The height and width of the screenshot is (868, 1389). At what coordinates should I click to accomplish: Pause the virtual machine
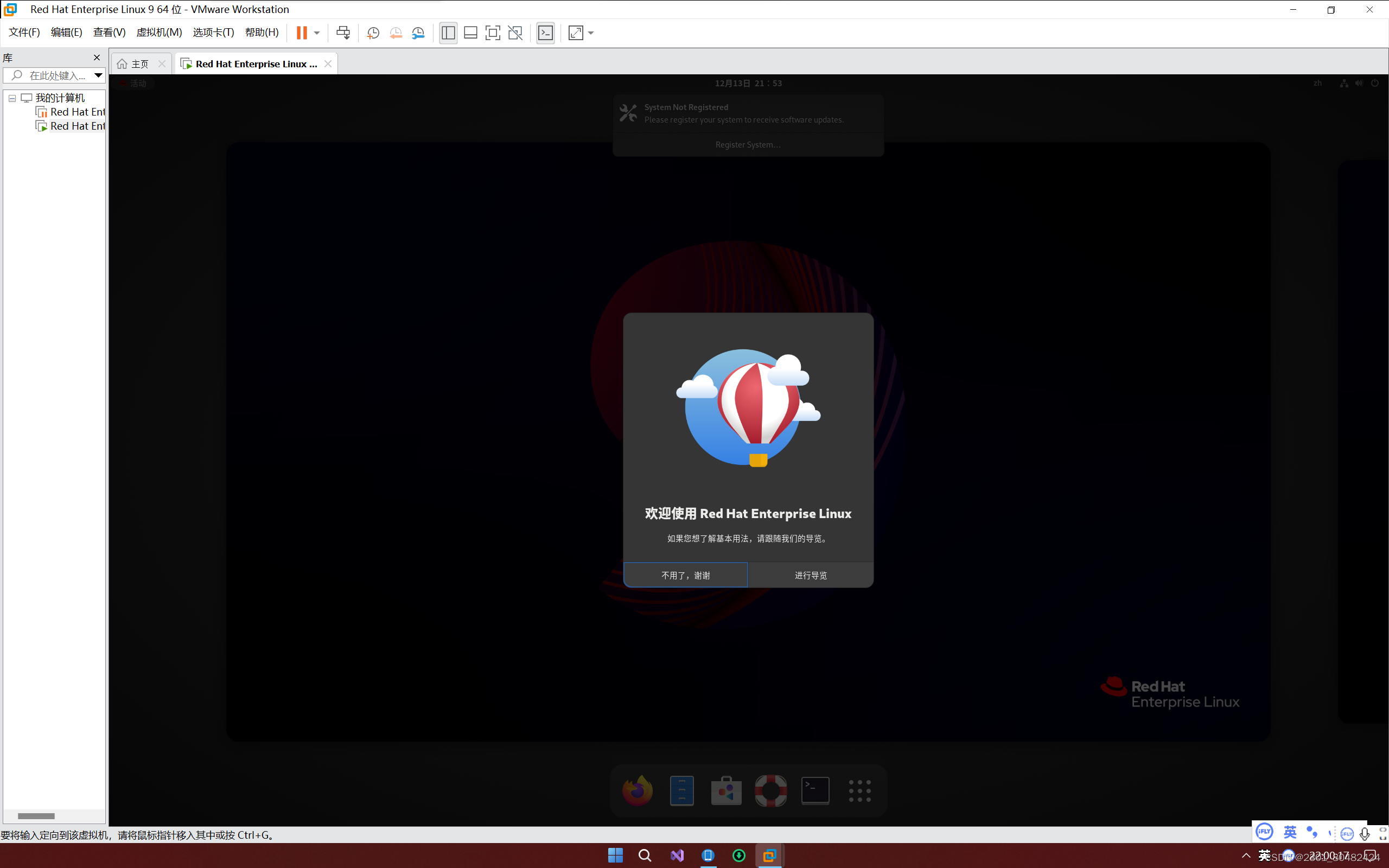(301, 33)
